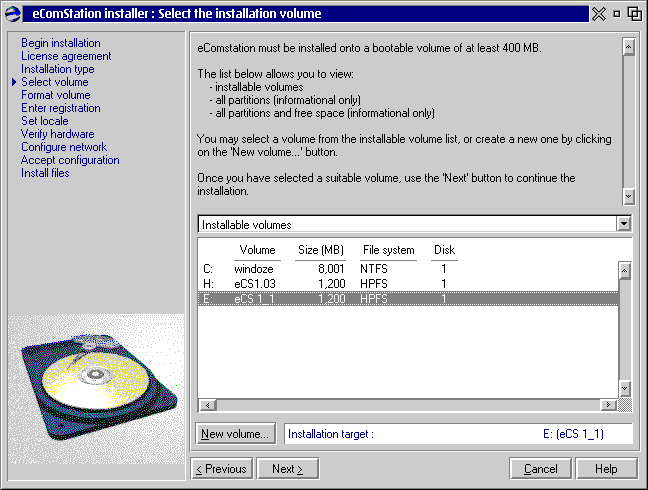Click Select volume step

pyautogui.click(x=55, y=82)
